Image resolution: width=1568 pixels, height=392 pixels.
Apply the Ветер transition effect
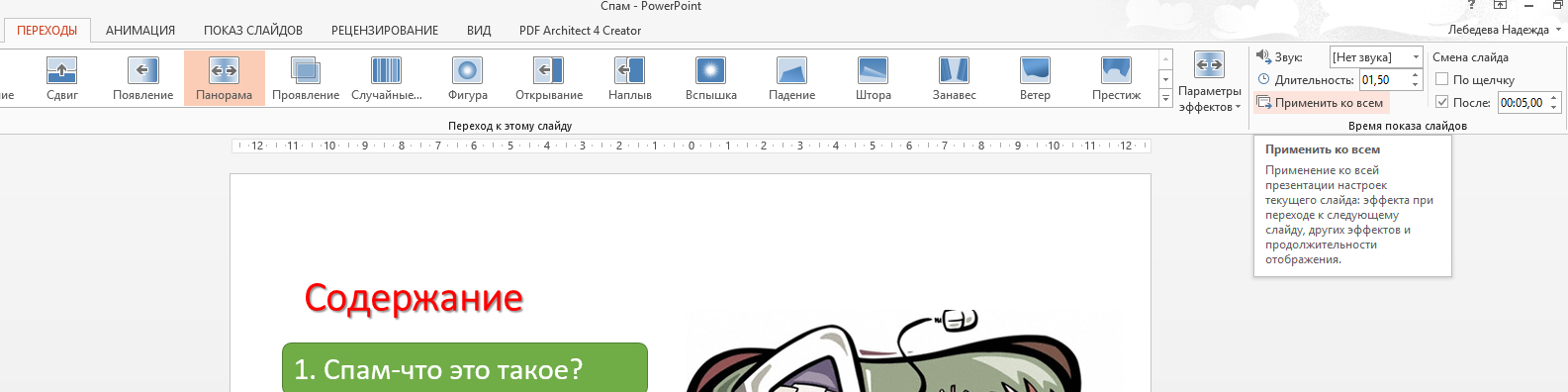1036,78
